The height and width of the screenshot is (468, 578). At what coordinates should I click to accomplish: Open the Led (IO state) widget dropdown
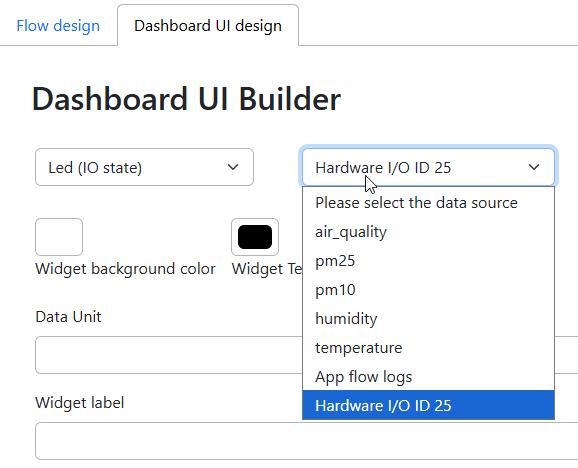click(144, 167)
